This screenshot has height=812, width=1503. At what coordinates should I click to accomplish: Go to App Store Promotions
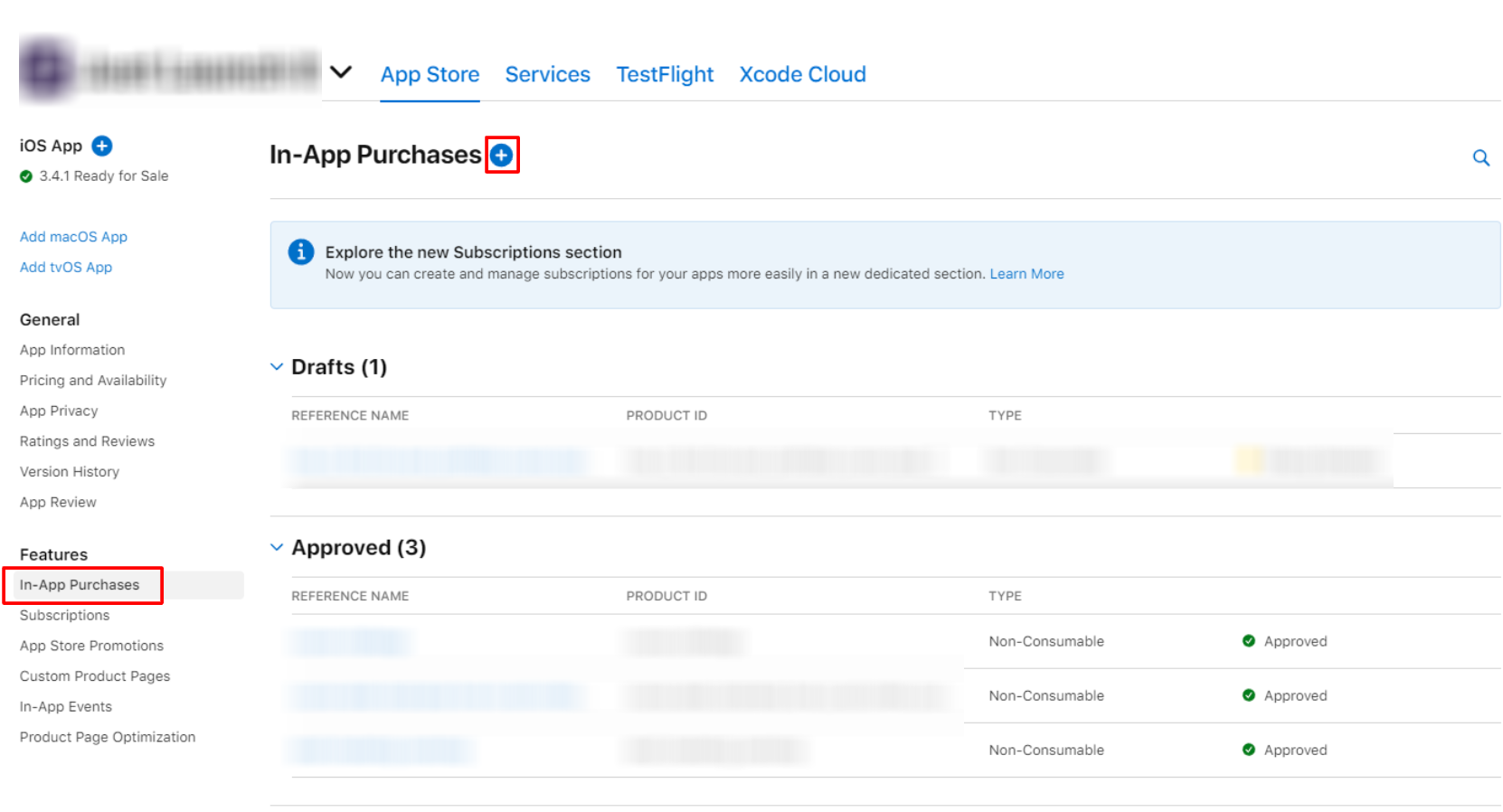coord(91,646)
